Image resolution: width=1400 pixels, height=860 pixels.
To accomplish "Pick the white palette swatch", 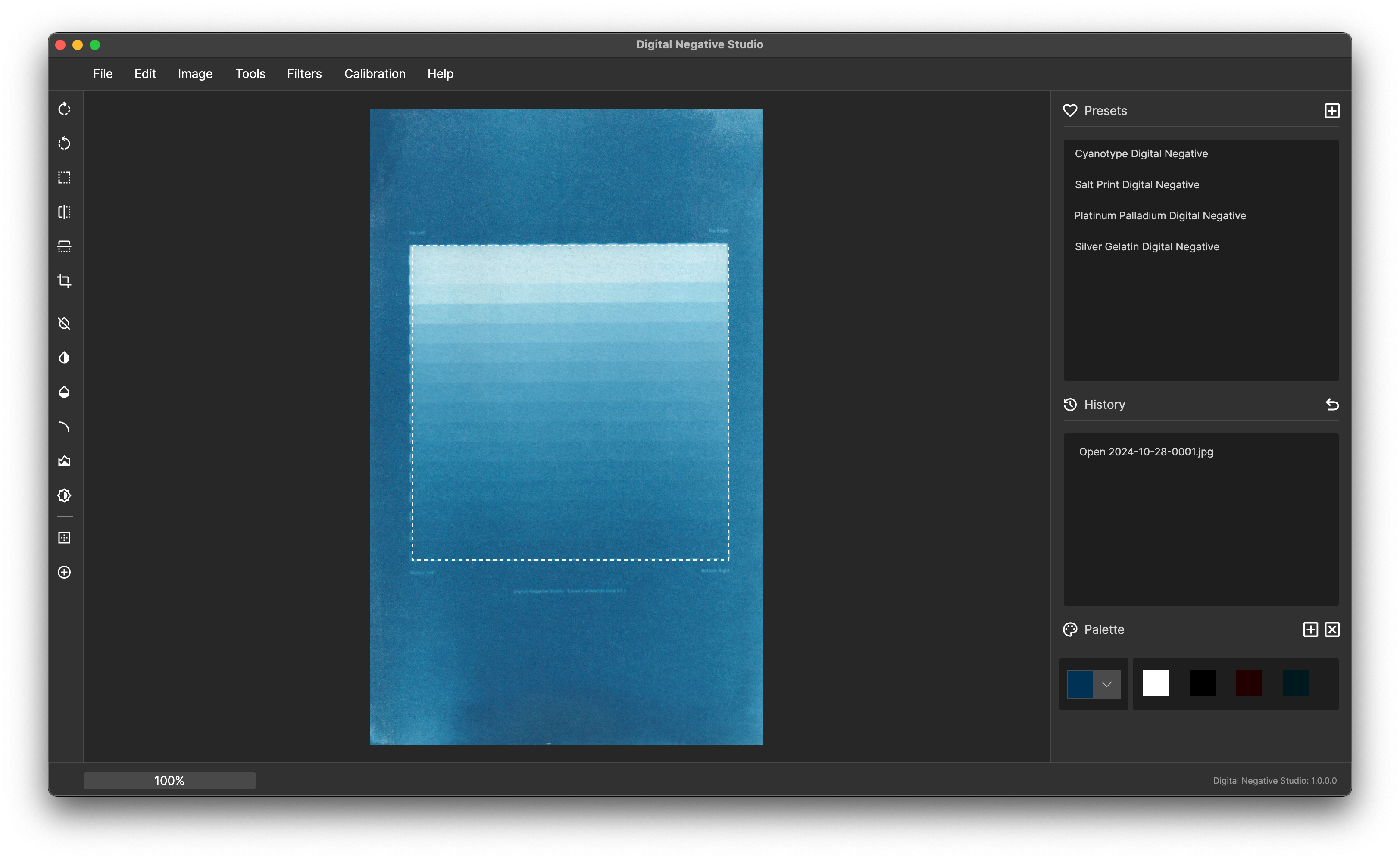I will pos(1155,683).
